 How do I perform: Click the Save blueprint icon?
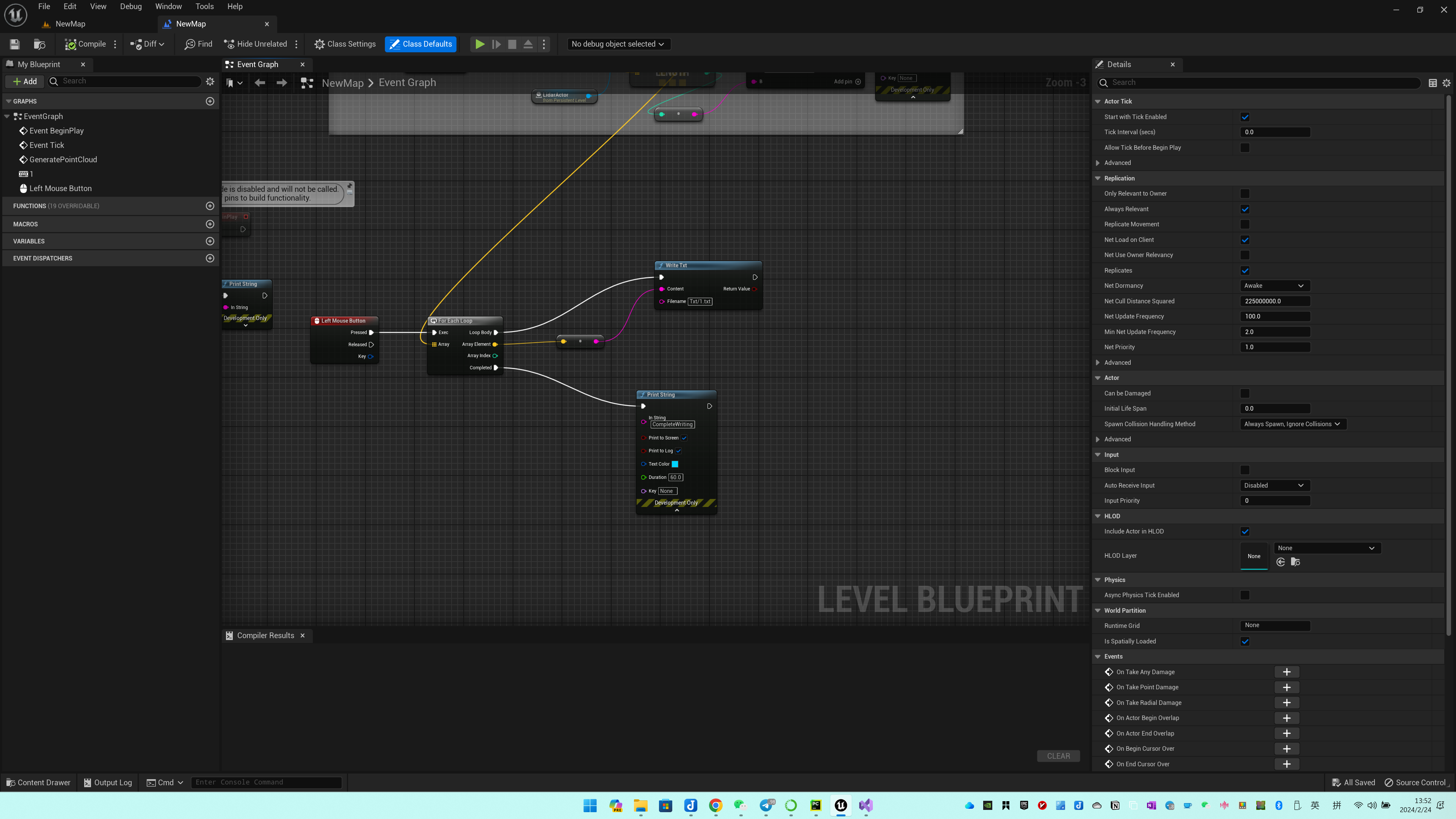pyautogui.click(x=15, y=44)
